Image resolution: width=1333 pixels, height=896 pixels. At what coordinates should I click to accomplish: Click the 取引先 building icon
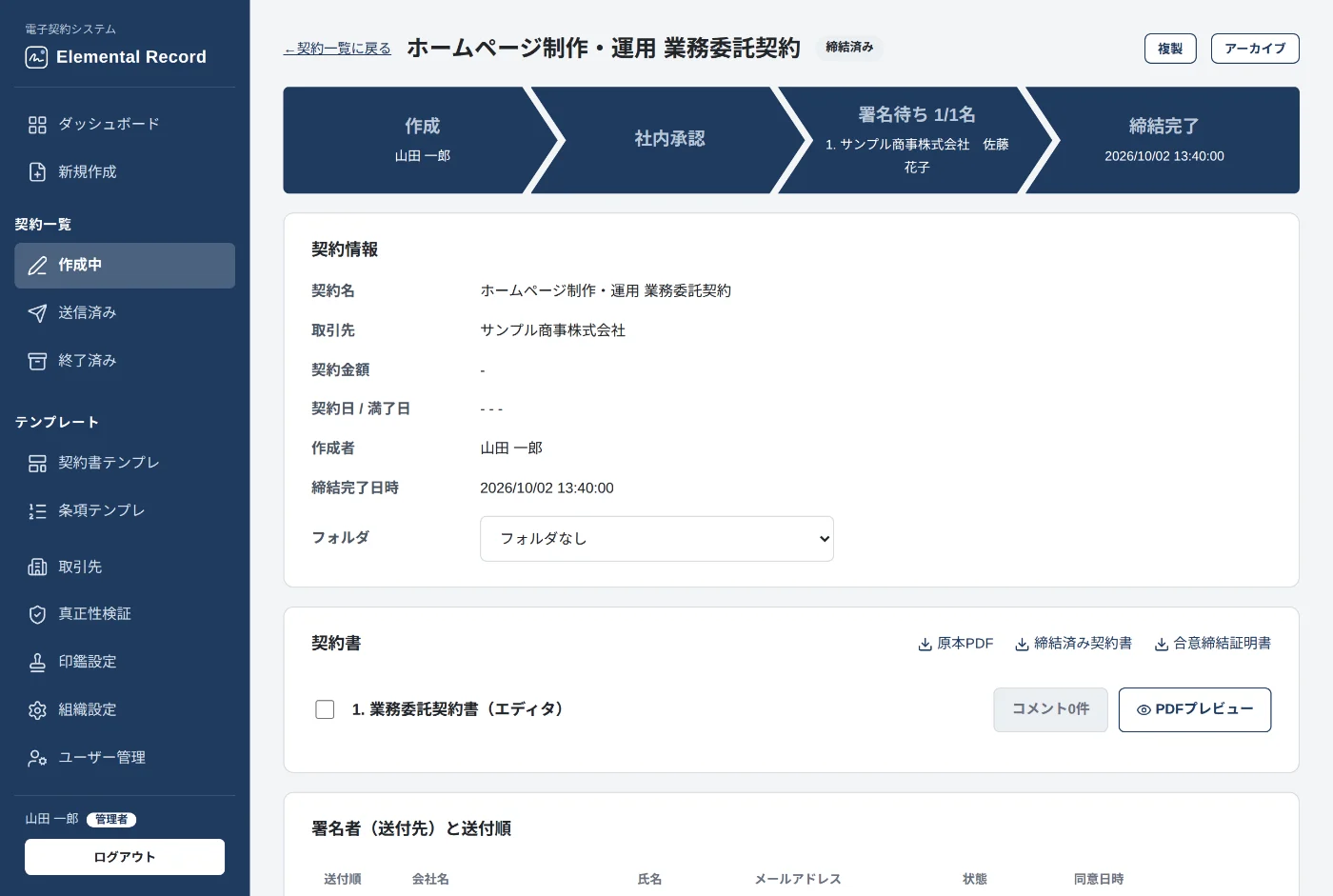pos(37,567)
